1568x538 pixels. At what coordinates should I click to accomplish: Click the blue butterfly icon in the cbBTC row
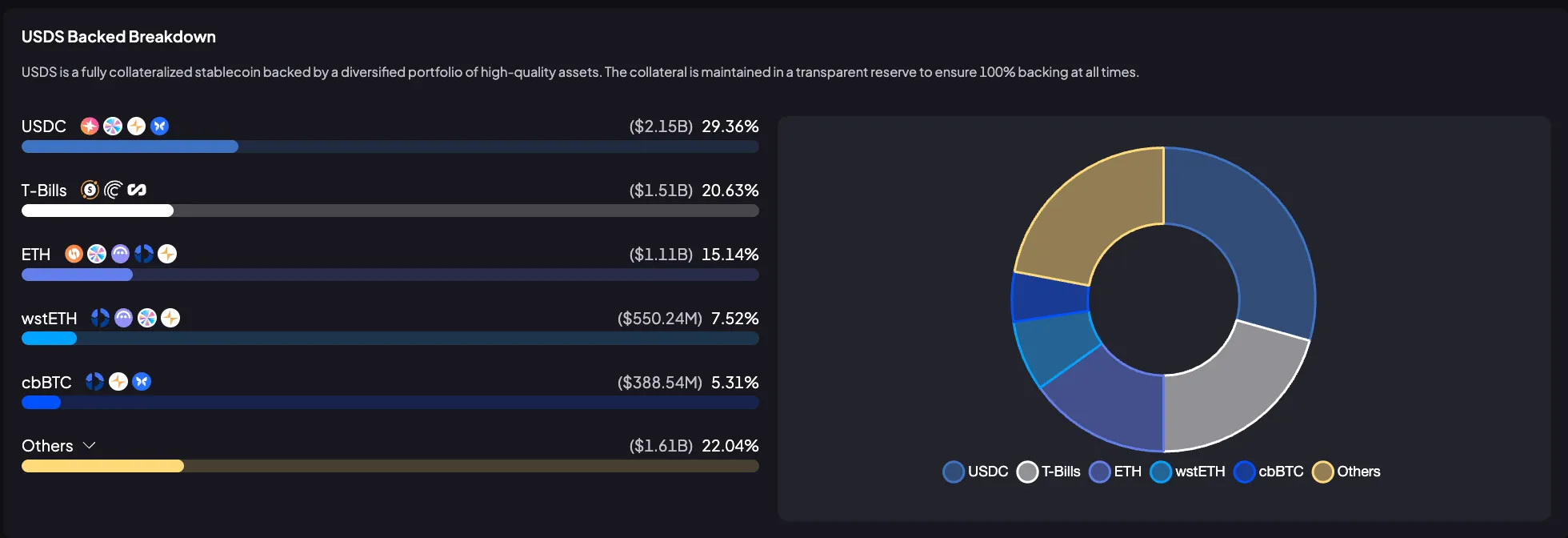point(142,382)
